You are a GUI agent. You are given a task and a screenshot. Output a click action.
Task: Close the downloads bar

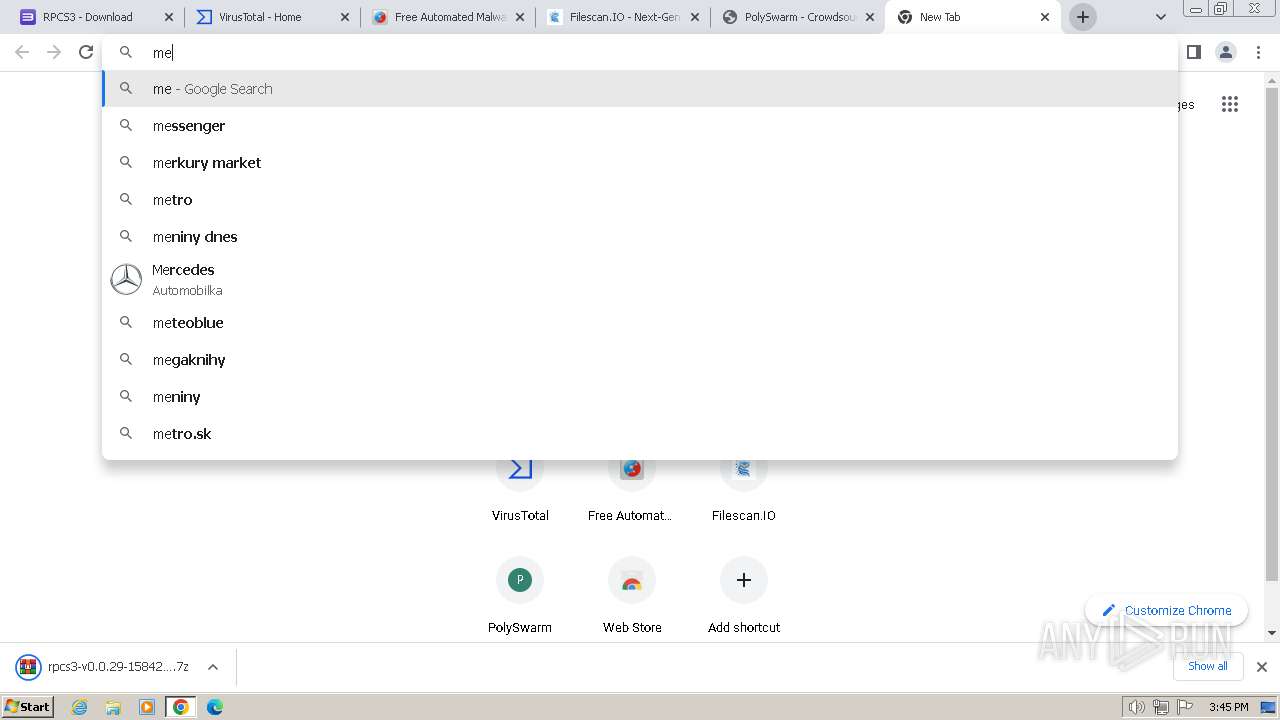tap(1261, 667)
